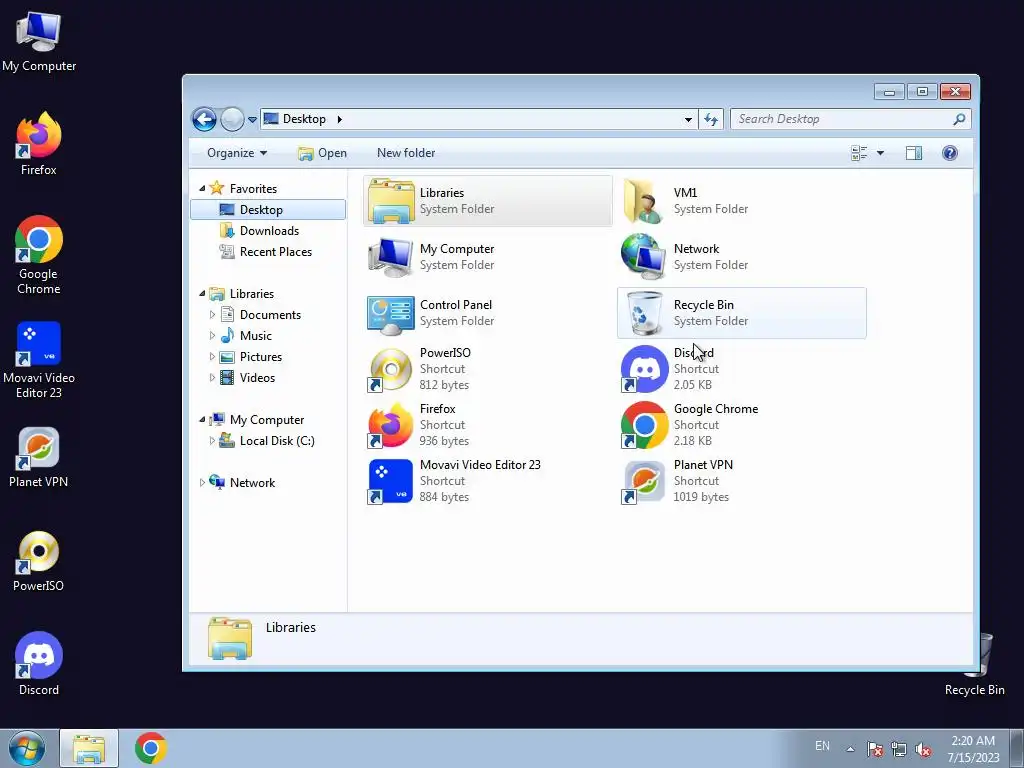Select the Planet VPN shortcut in Explorer

point(741,481)
